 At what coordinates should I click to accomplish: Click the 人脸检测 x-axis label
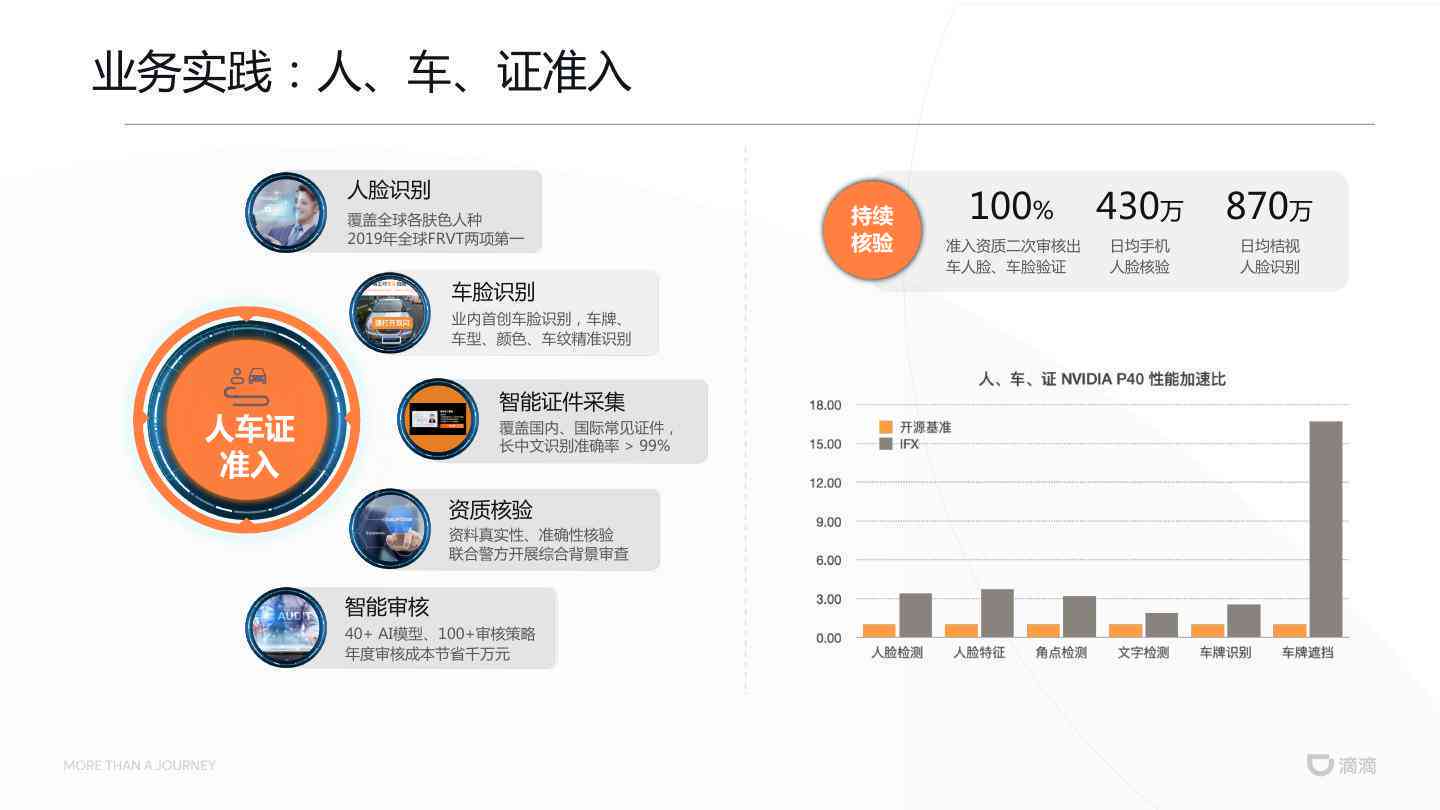tap(897, 653)
